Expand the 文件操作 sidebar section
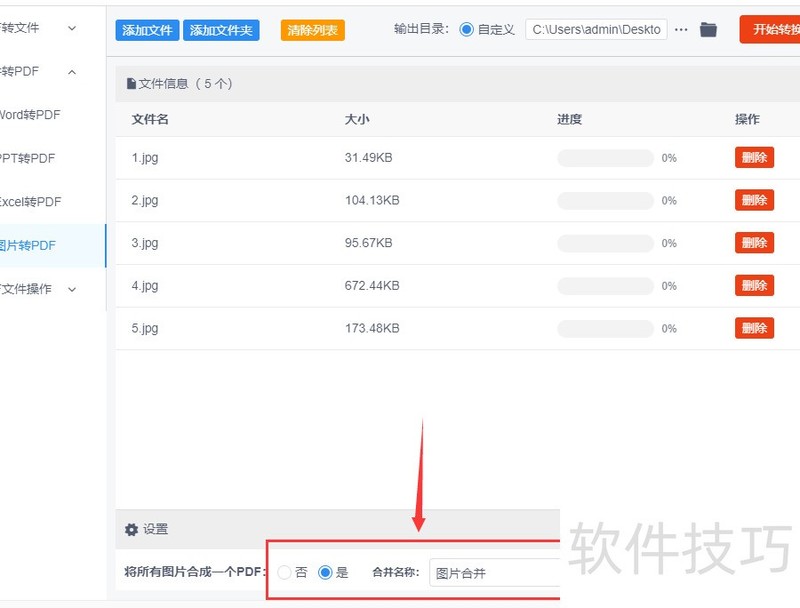This screenshot has width=800, height=608. [x=72, y=289]
